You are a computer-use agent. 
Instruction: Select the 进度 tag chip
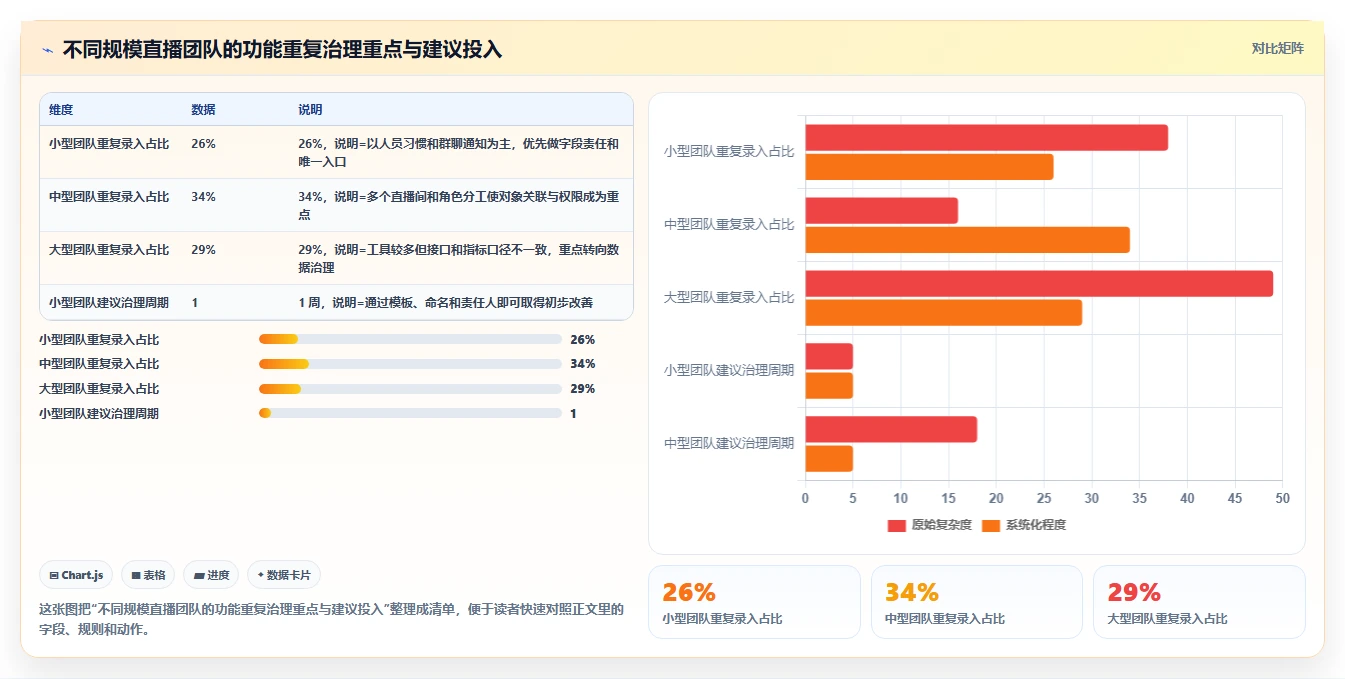coord(211,575)
